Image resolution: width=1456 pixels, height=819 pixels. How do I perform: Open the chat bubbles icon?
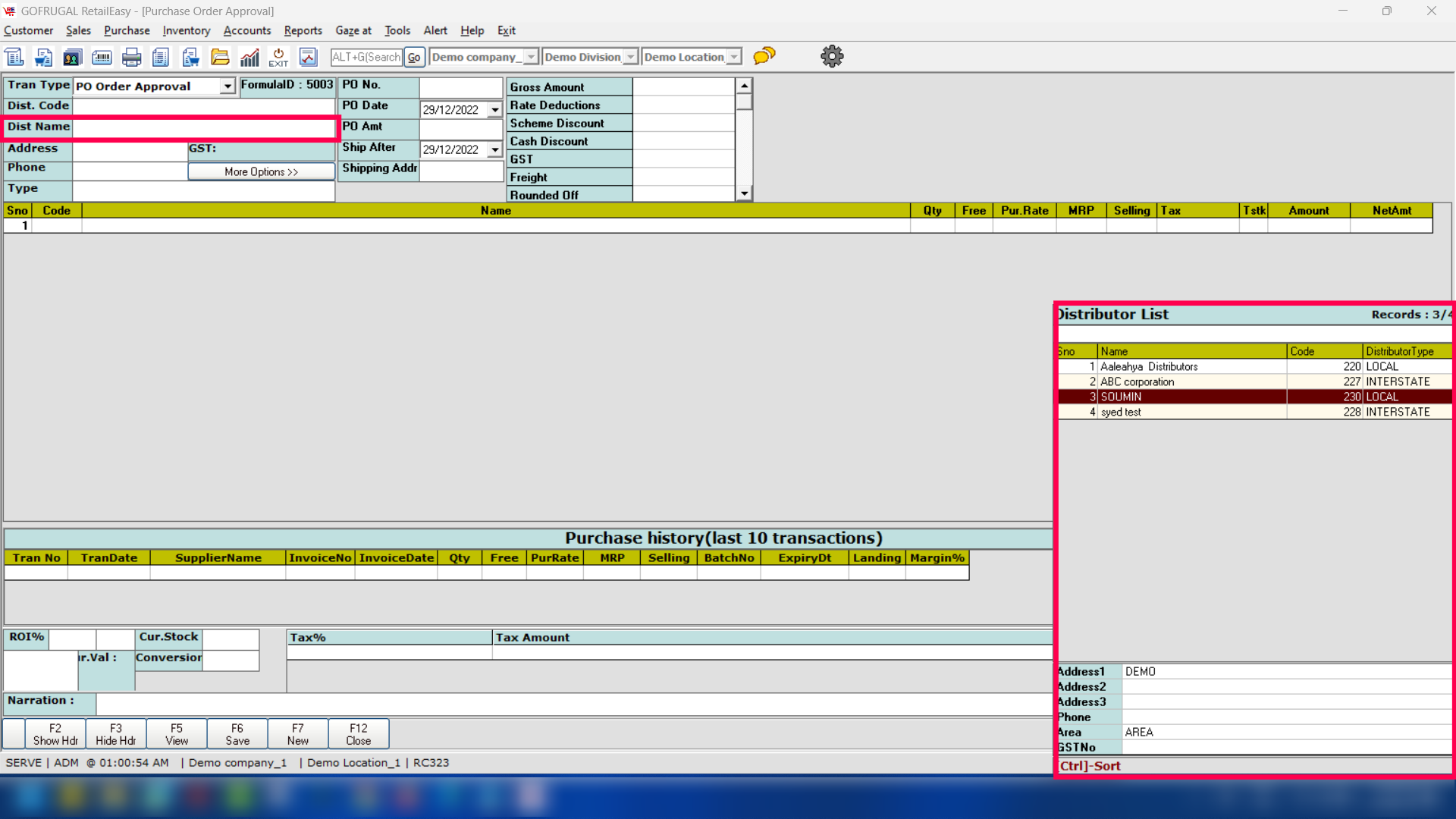coord(764,56)
